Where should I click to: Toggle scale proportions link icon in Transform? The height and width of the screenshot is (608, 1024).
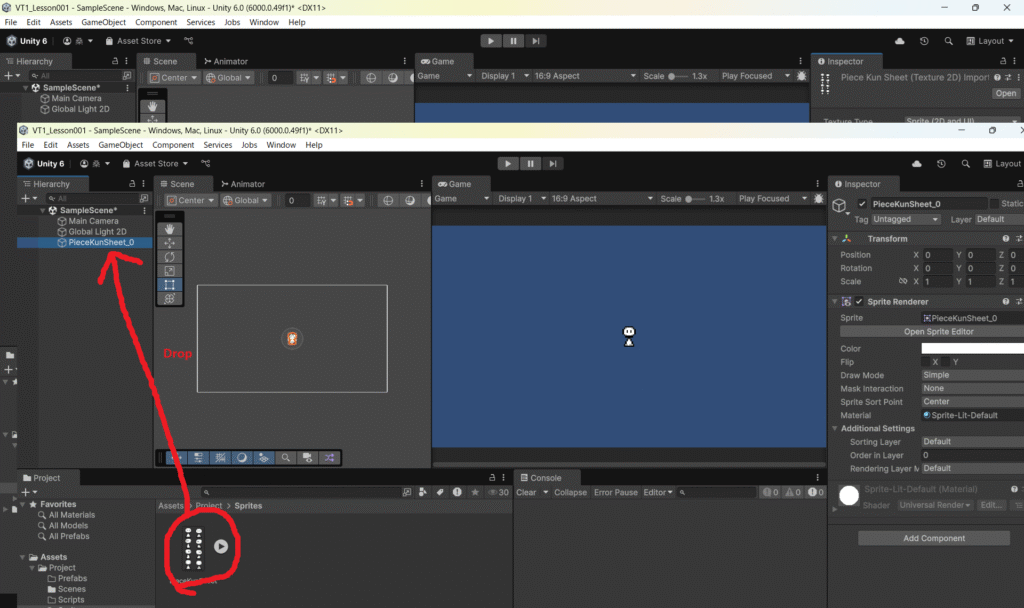pyautogui.click(x=903, y=281)
